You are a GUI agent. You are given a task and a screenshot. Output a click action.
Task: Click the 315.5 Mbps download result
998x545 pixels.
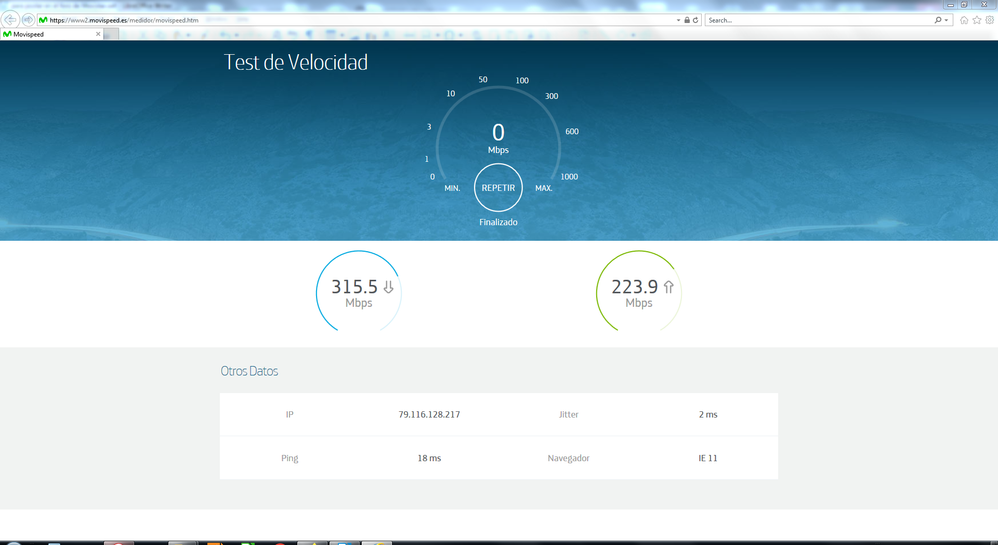pyautogui.click(x=358, y=294)
